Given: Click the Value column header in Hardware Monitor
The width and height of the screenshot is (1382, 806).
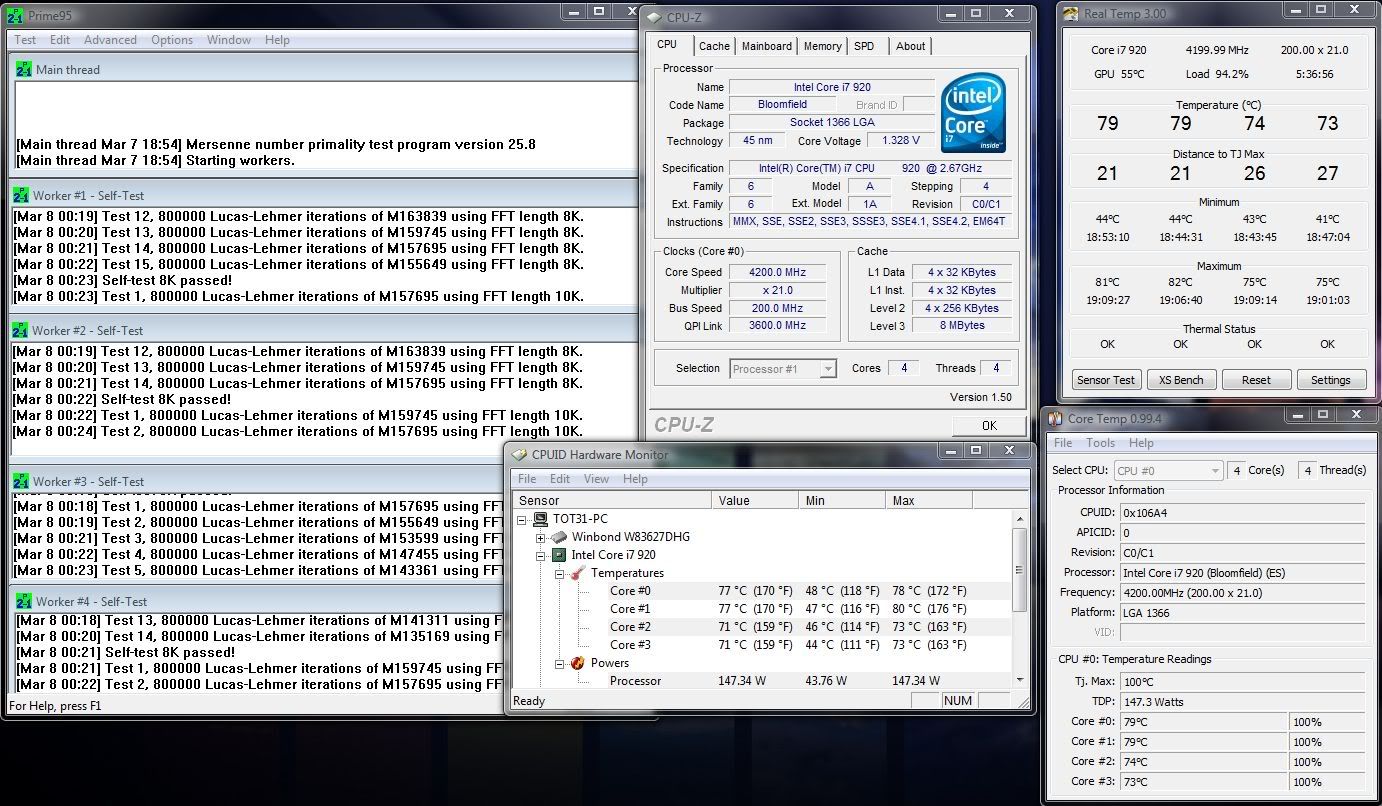Looking at the screenshot, I should click(x=755, y=500).
